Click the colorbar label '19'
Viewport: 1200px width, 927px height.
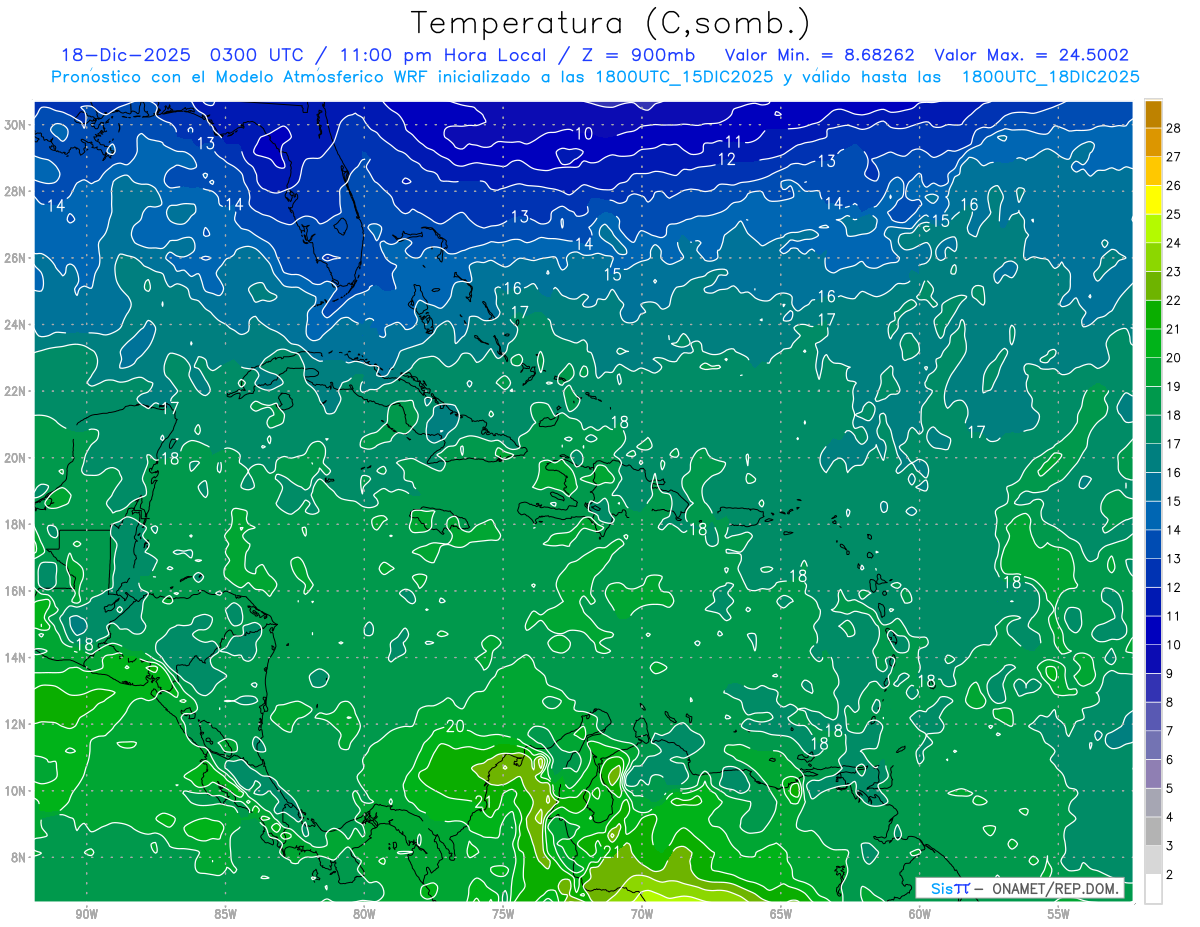point(1173,386)
